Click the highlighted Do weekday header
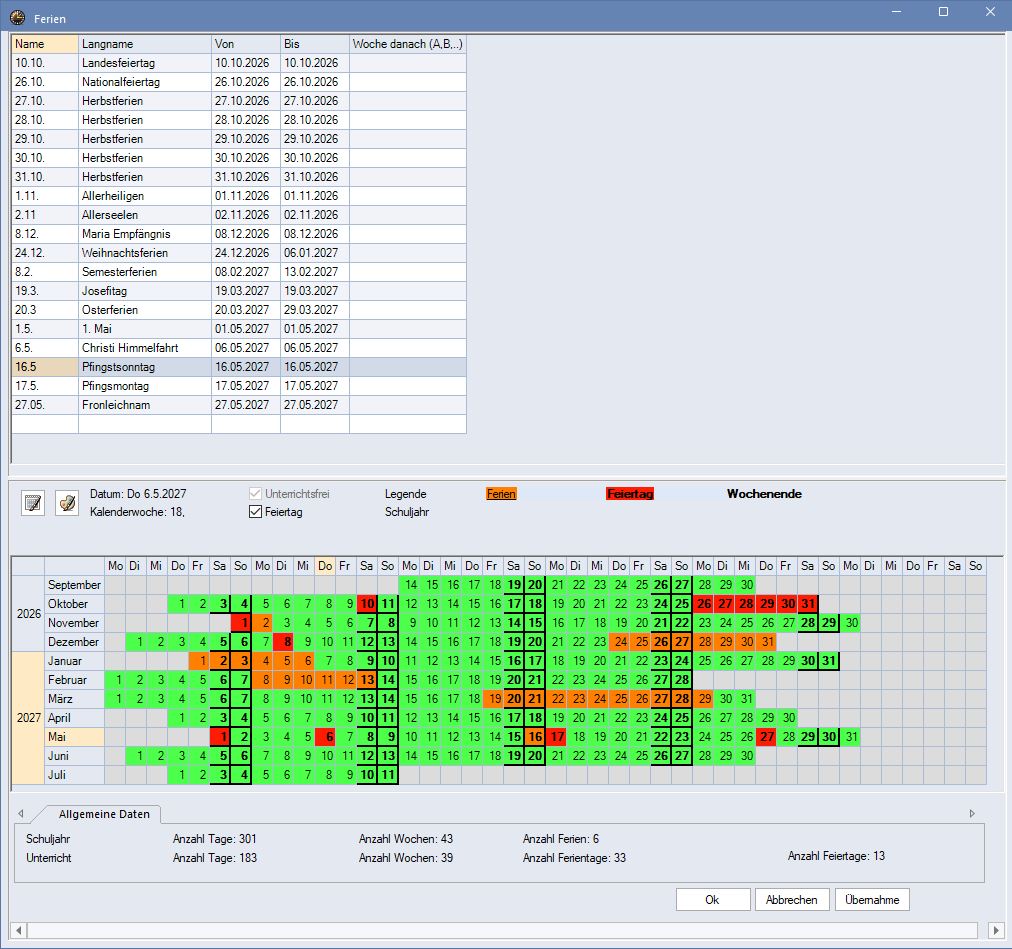This screenshot has width=1012, height=949. [325, 566]
